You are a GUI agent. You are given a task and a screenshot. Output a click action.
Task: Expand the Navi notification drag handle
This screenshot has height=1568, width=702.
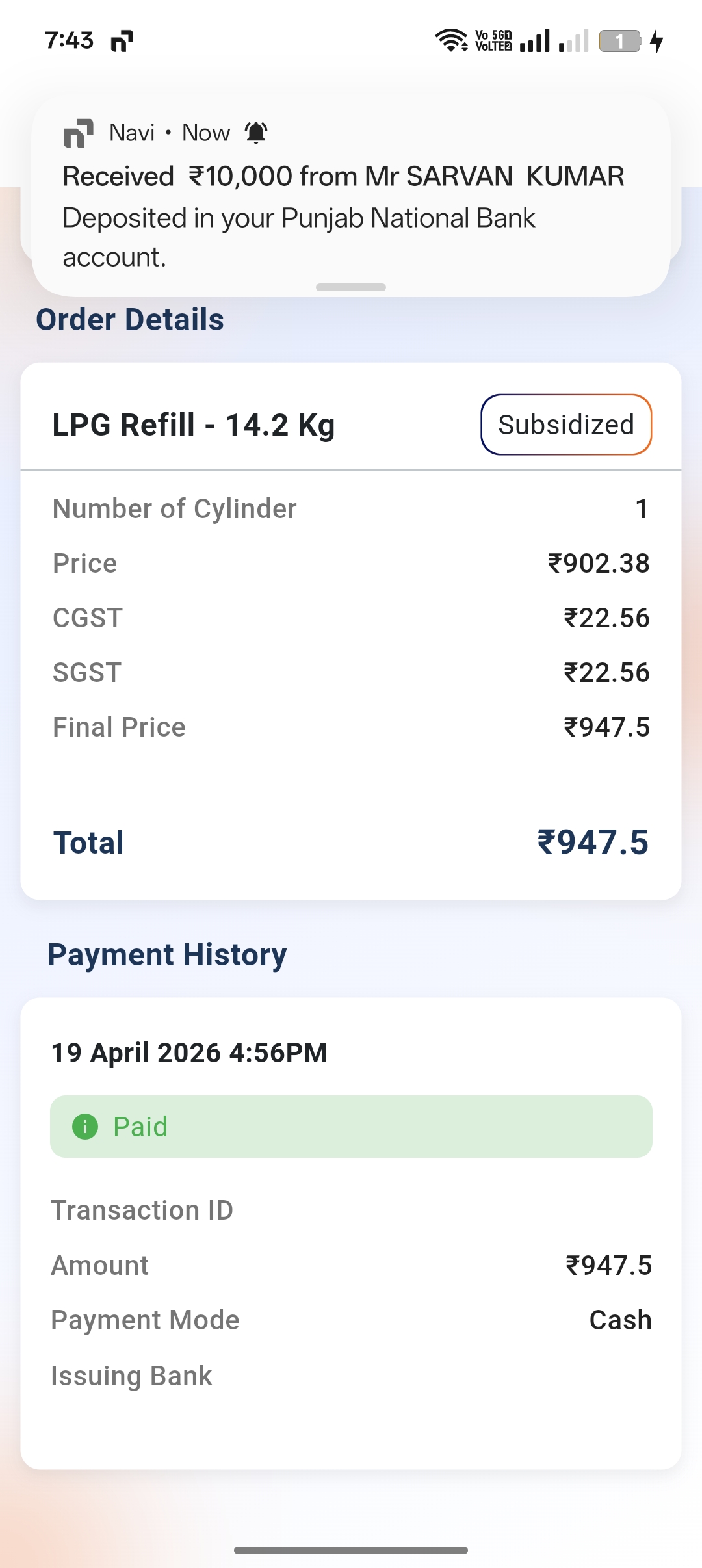(351, 287)
